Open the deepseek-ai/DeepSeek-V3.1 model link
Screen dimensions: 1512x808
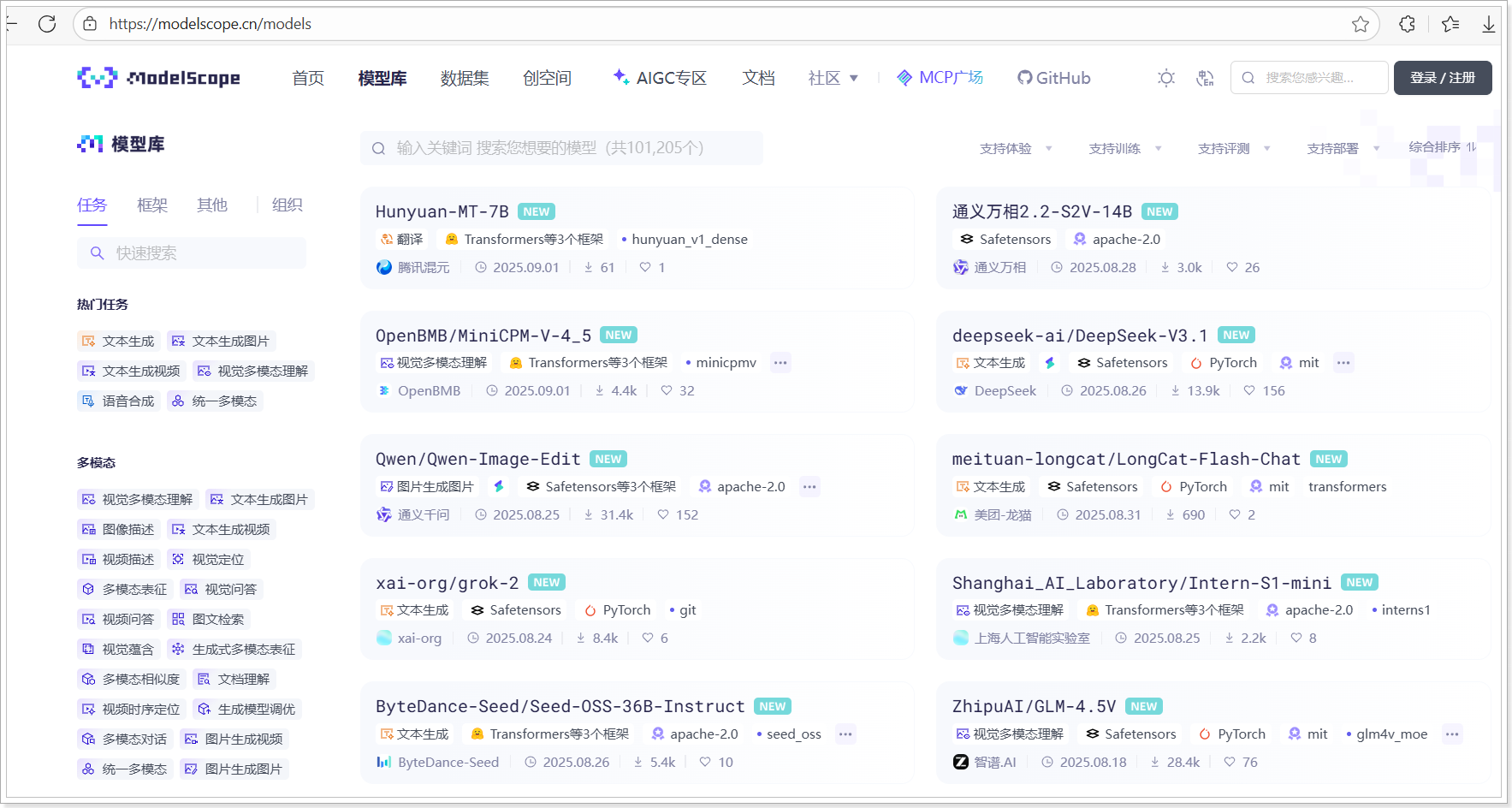(x=1080, y=336)
